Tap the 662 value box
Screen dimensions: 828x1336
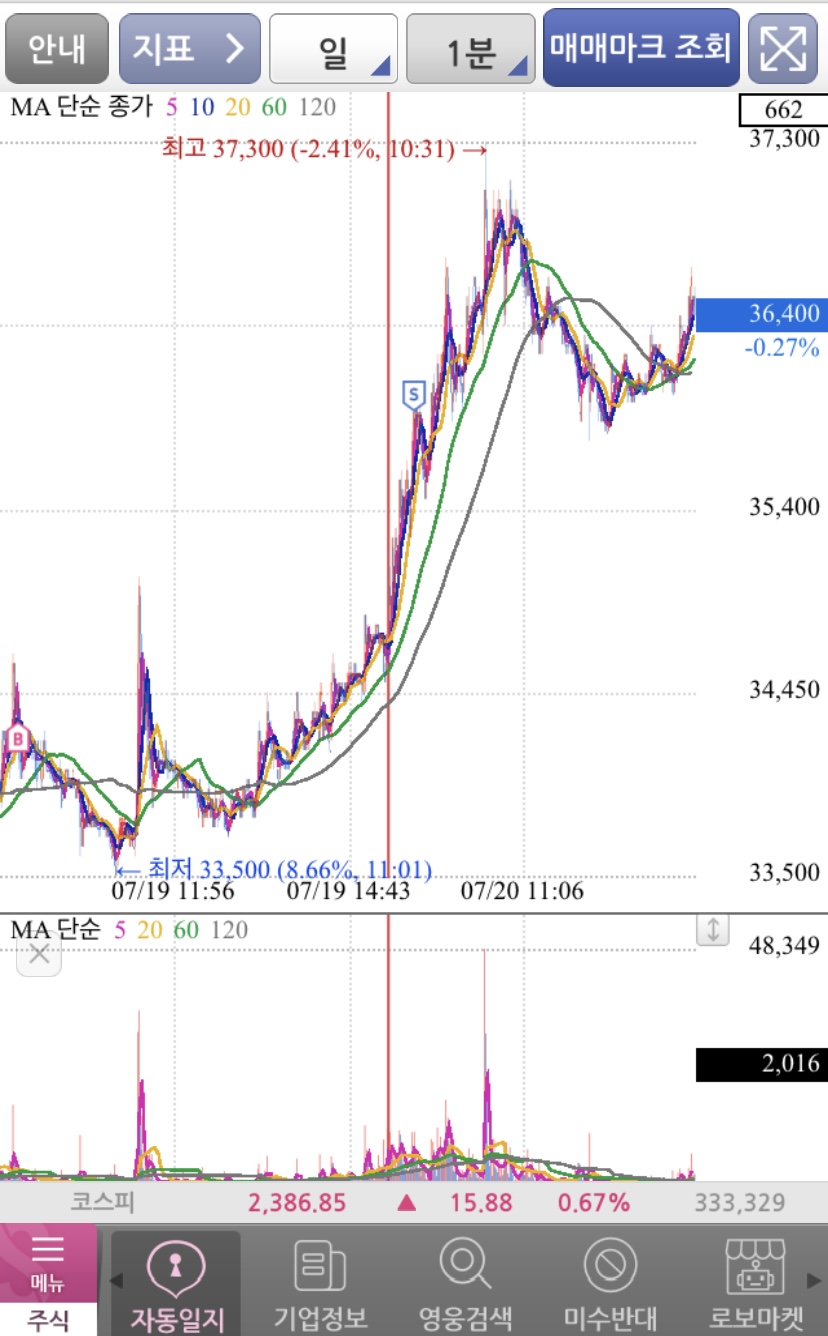click(x=782, y=110)
